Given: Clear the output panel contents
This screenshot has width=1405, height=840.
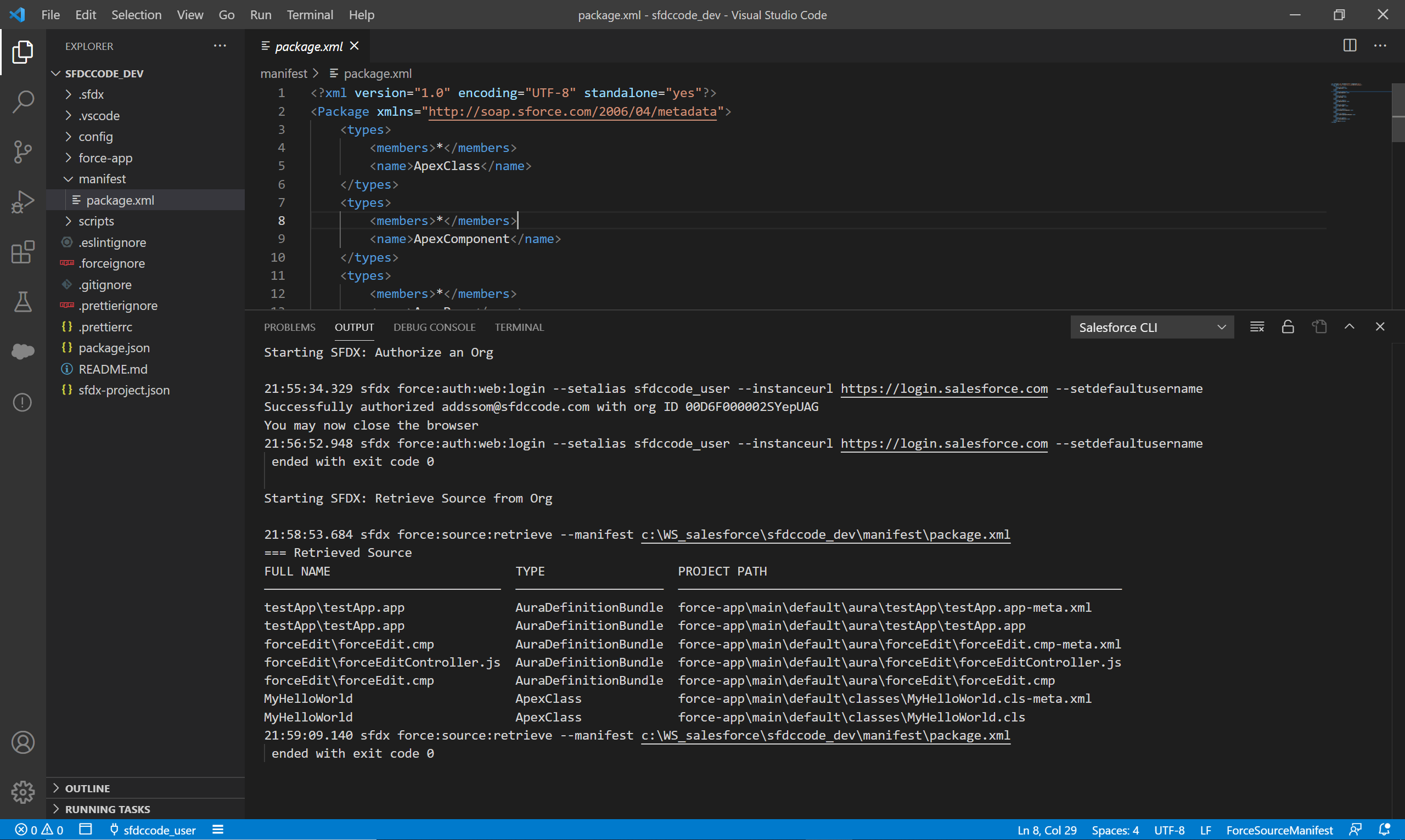Looking at the screenshot, I should (1257, 327).
